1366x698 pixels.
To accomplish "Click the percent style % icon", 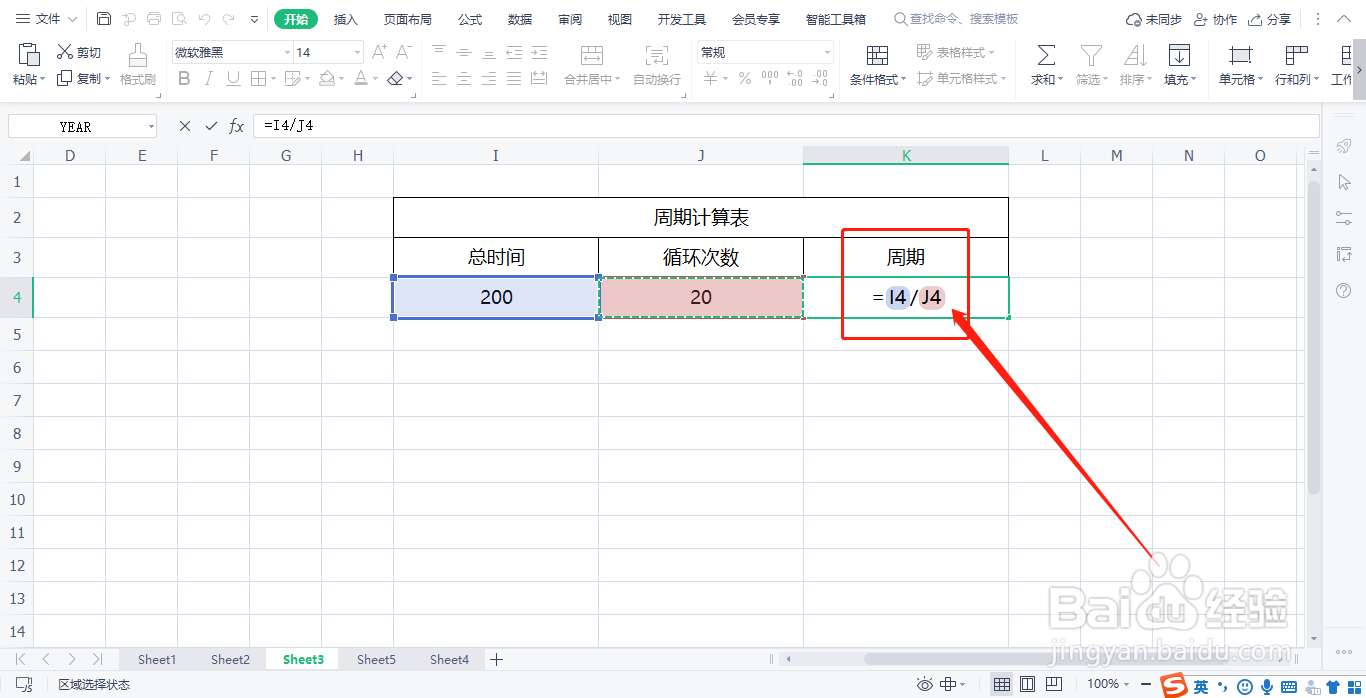I will pos(744,78).
